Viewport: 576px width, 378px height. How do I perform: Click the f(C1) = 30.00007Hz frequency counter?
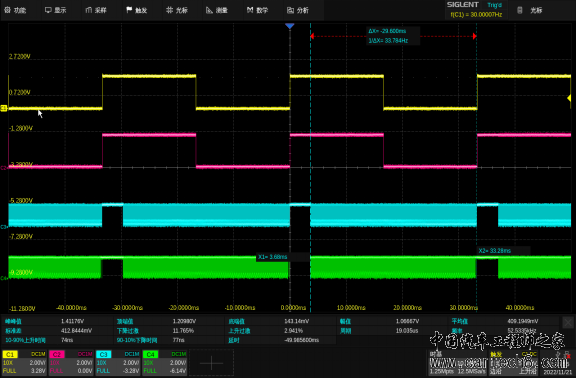click(476, 15)
